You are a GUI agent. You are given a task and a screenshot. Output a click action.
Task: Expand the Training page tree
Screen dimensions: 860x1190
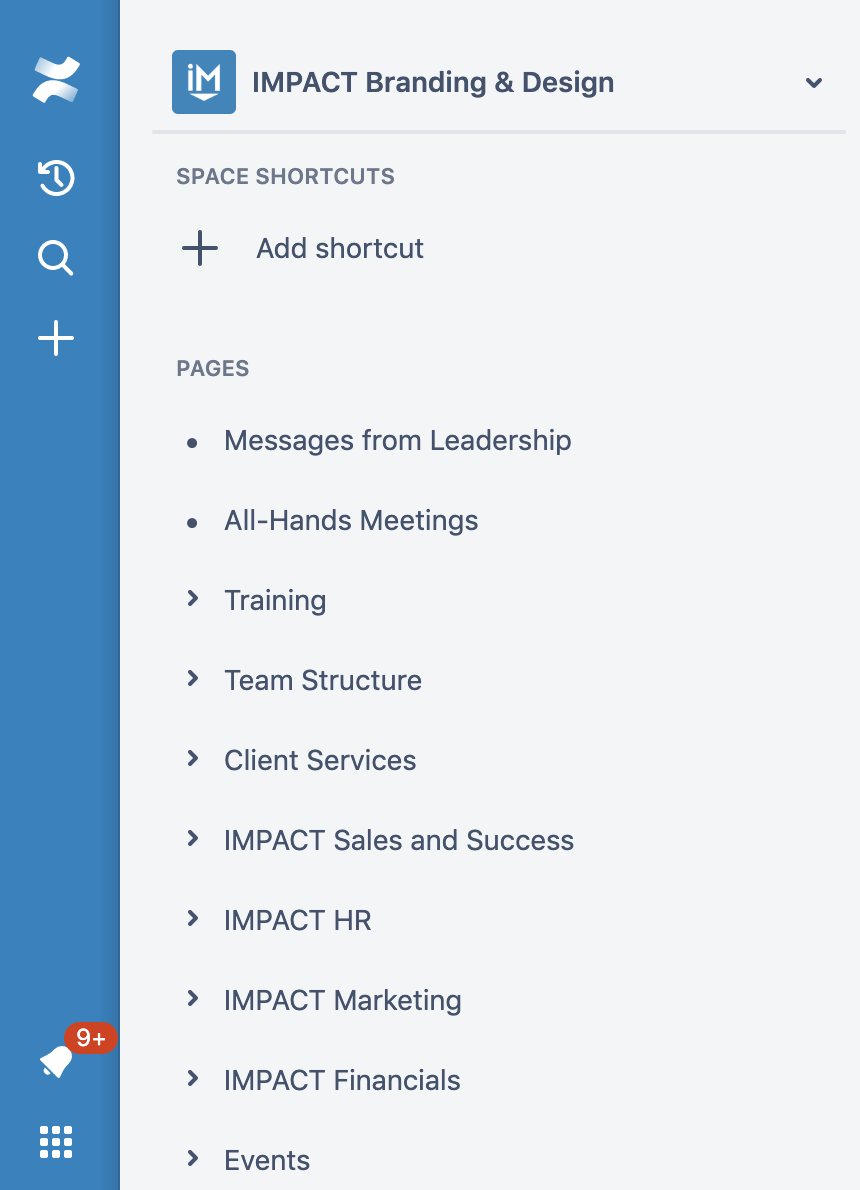click(x=193, y=599)
